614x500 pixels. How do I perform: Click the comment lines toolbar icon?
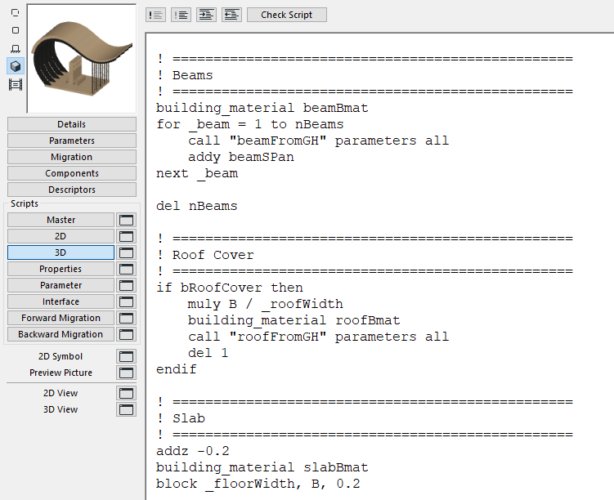[x=156, y=15]
